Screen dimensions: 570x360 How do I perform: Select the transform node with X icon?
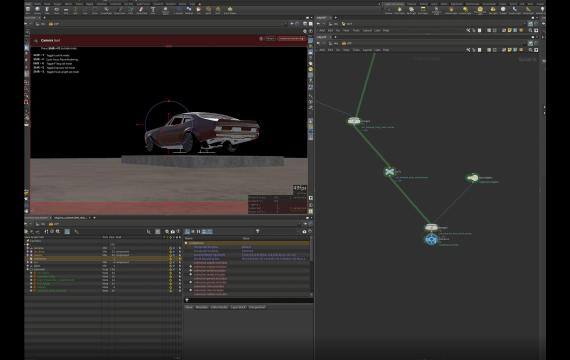pyautogui.click(x=390, y=171)
